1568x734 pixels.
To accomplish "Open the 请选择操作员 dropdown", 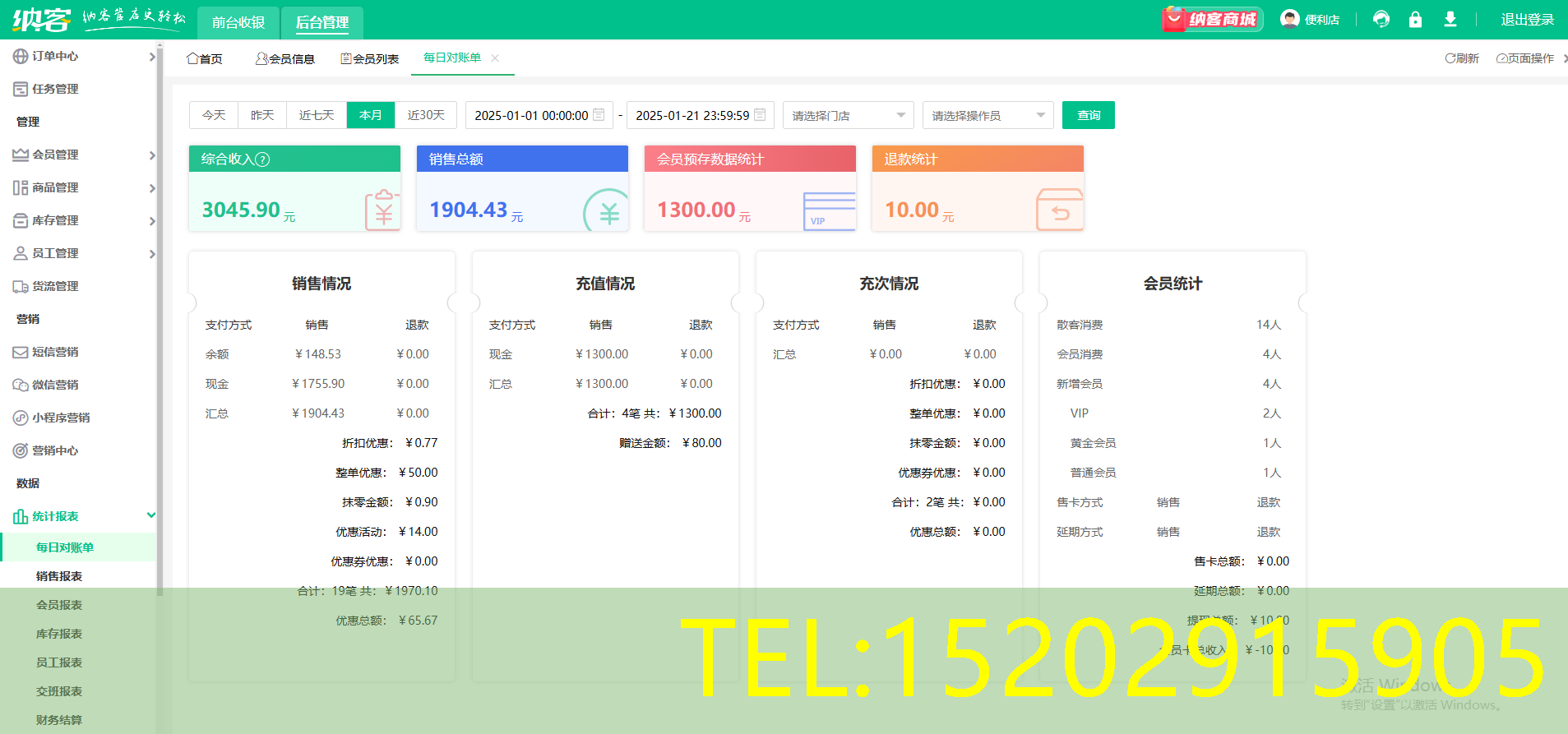I will point(988,115).
